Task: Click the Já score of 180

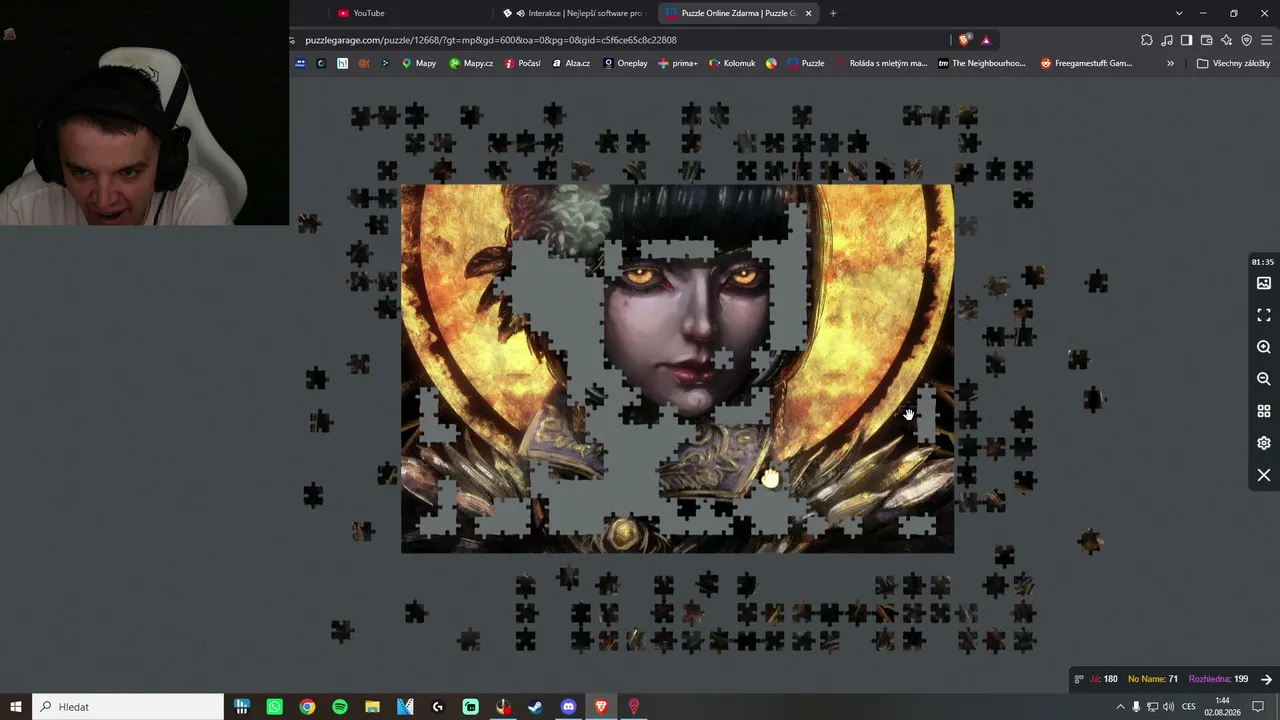Action: [x=1104, y=679]
